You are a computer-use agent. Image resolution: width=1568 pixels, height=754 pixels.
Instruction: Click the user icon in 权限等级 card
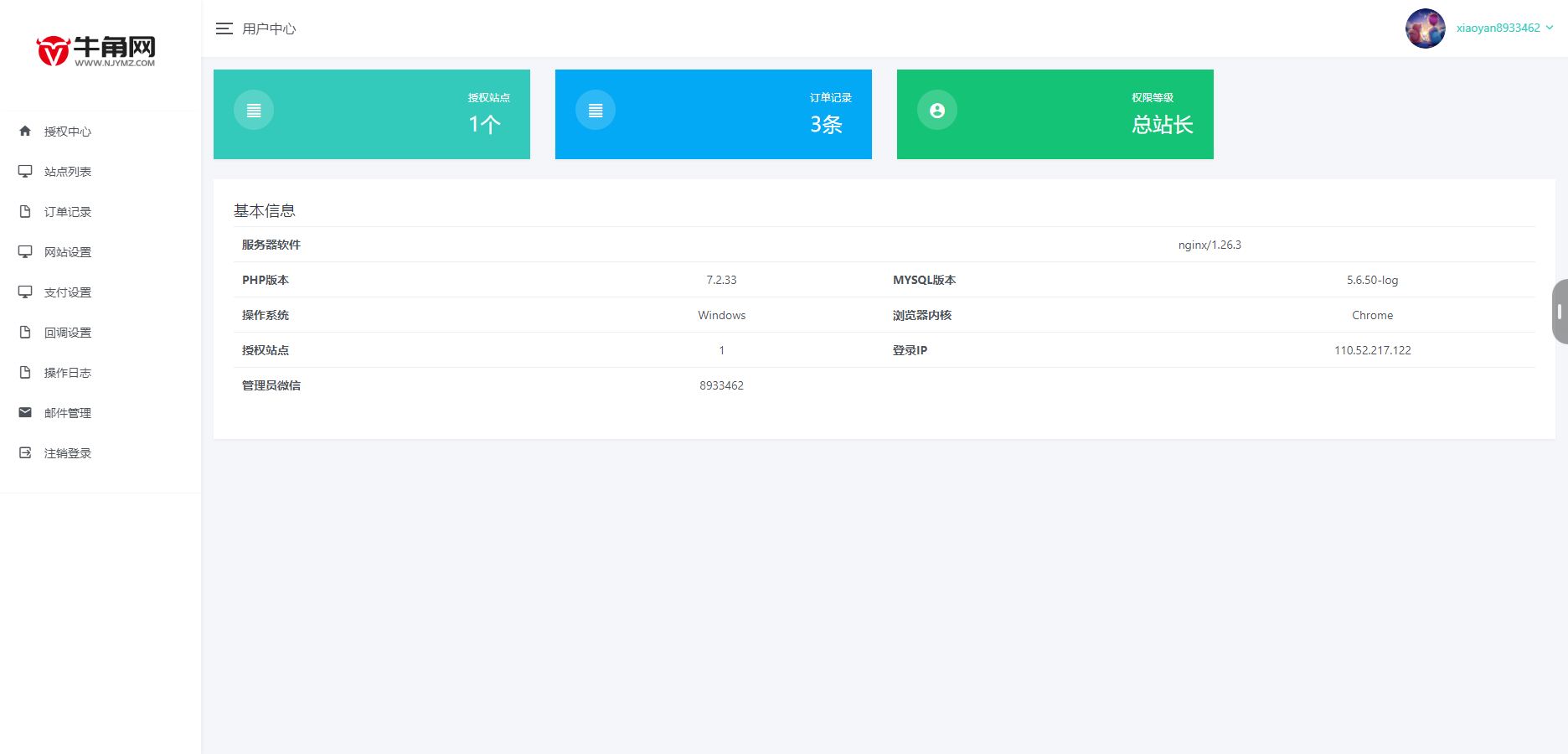tap(937, 110)
